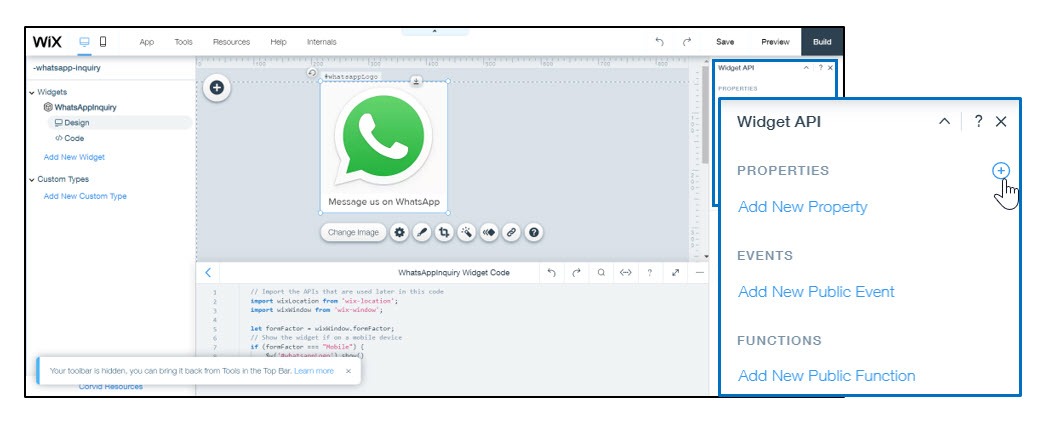Open the Help menu

(278, 42)
